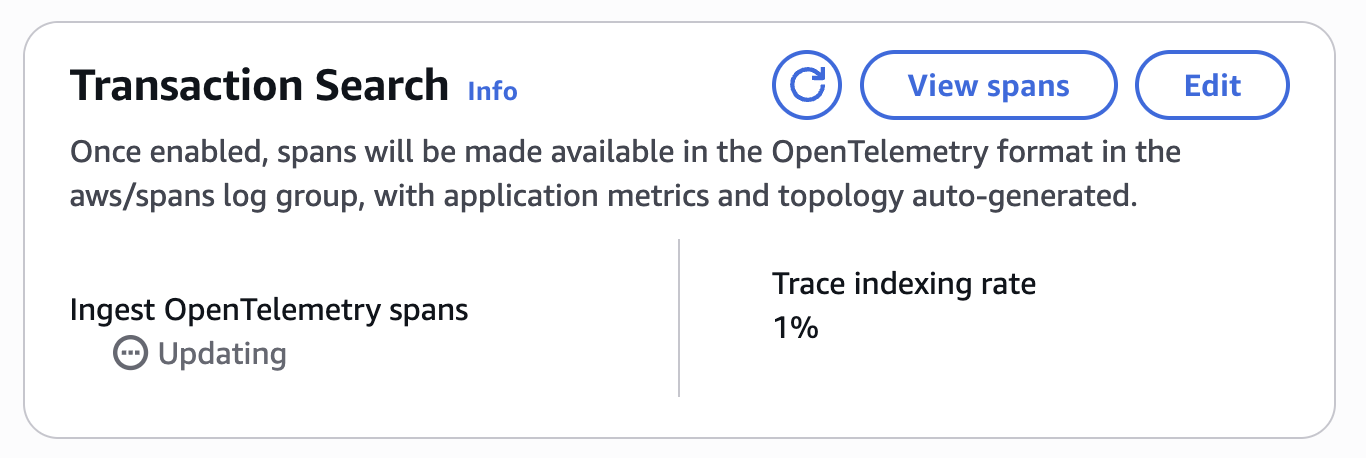Select the 1% trace indexing value
The width and height of the screenshot is (1366, 458).
pos(796,327)
